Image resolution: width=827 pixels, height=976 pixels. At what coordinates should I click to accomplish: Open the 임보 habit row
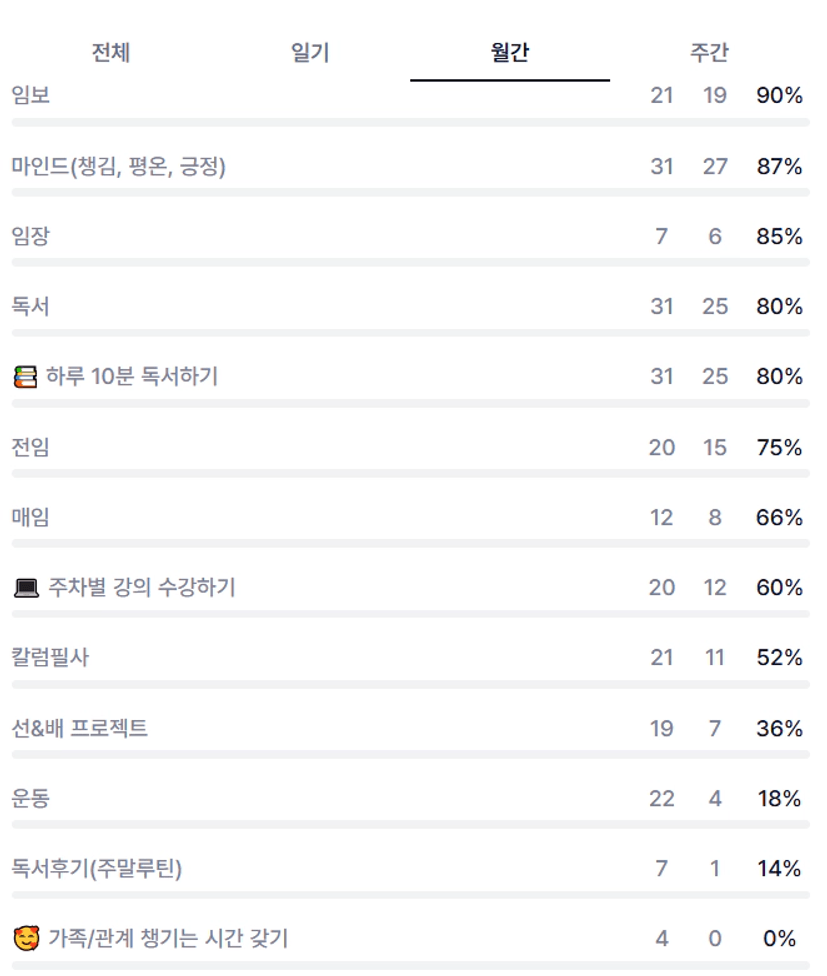pyautogui.click(x=31, y=96)
